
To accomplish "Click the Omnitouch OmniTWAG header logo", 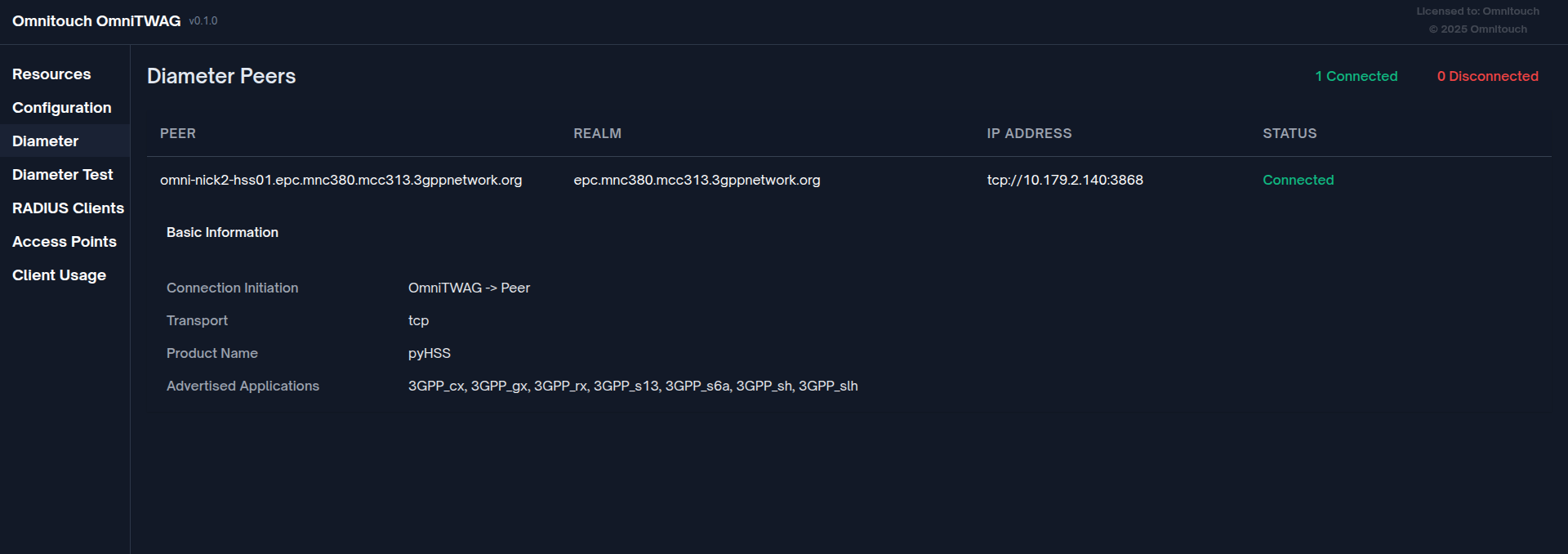I will [96, 20].
